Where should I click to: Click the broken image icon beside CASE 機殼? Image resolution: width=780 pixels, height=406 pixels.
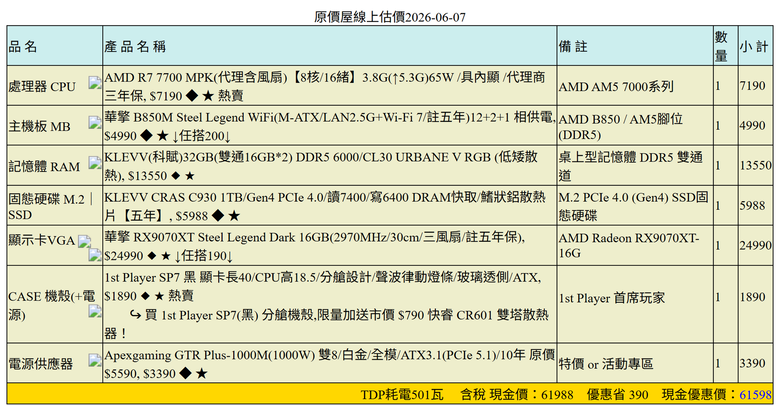point(95,311)
